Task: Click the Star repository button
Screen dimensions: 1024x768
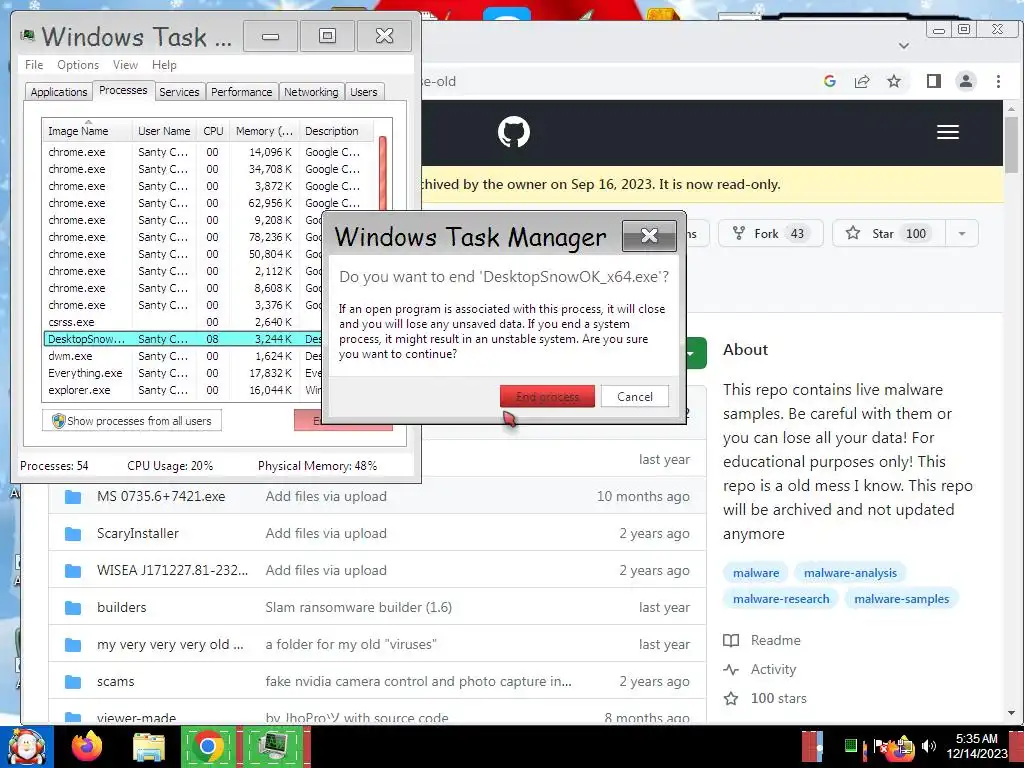Action: [889, 233]
